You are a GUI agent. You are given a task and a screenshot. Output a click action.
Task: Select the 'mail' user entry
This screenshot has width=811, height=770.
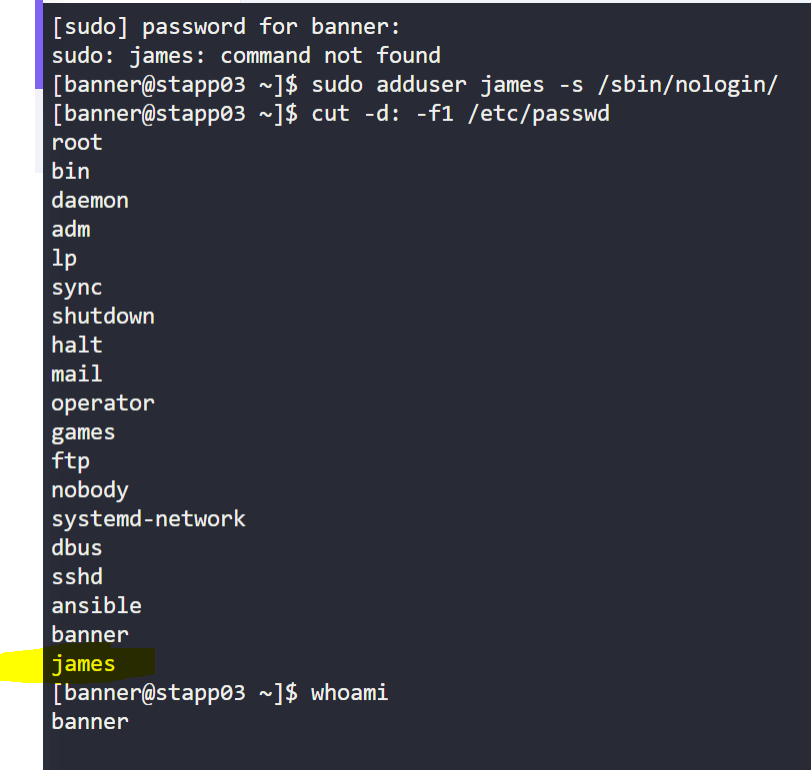tap(77, 374)
